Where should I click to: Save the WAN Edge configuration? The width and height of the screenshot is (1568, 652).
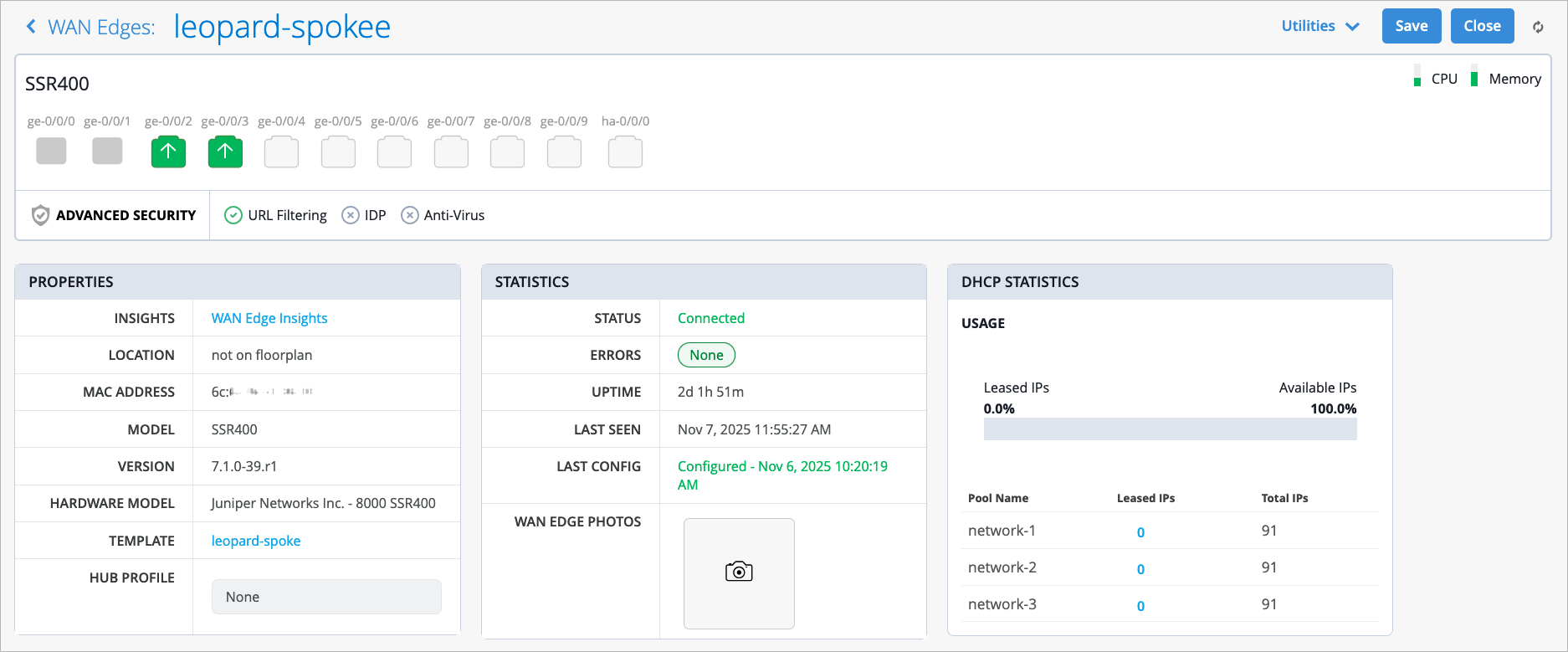tap(1411, 26)
